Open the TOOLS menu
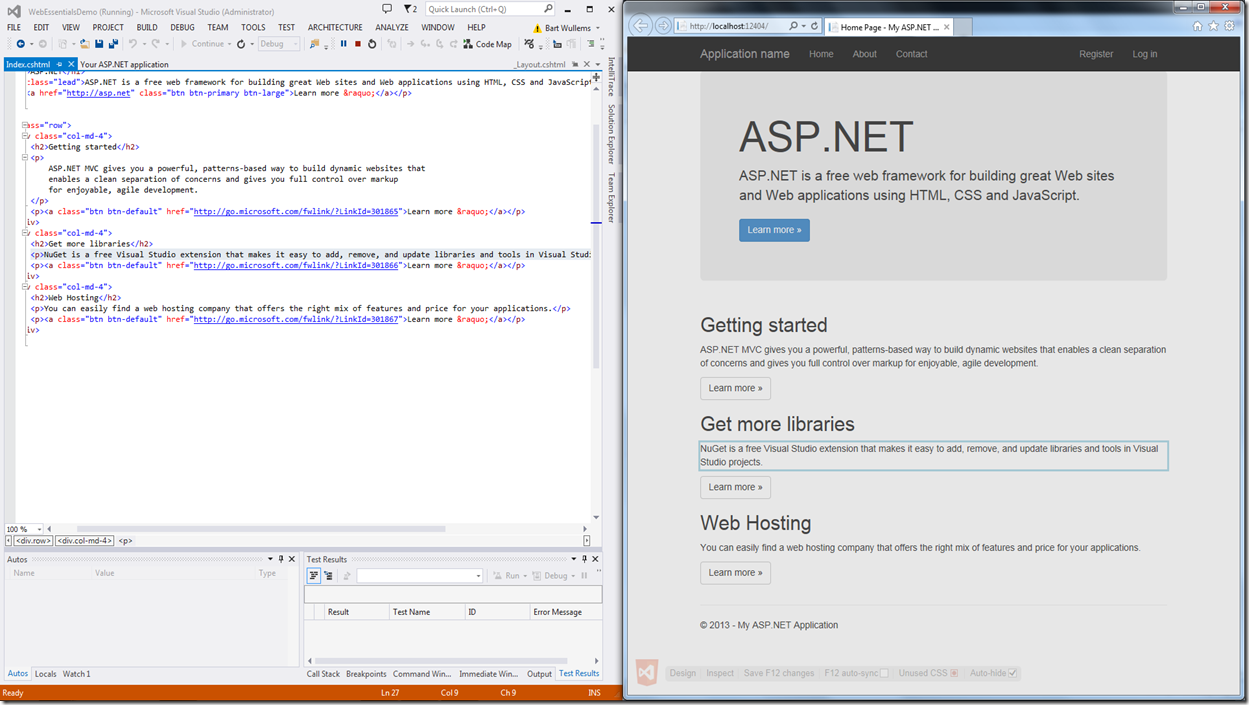This screenshot has height=705, width=1249. point(254,27)
